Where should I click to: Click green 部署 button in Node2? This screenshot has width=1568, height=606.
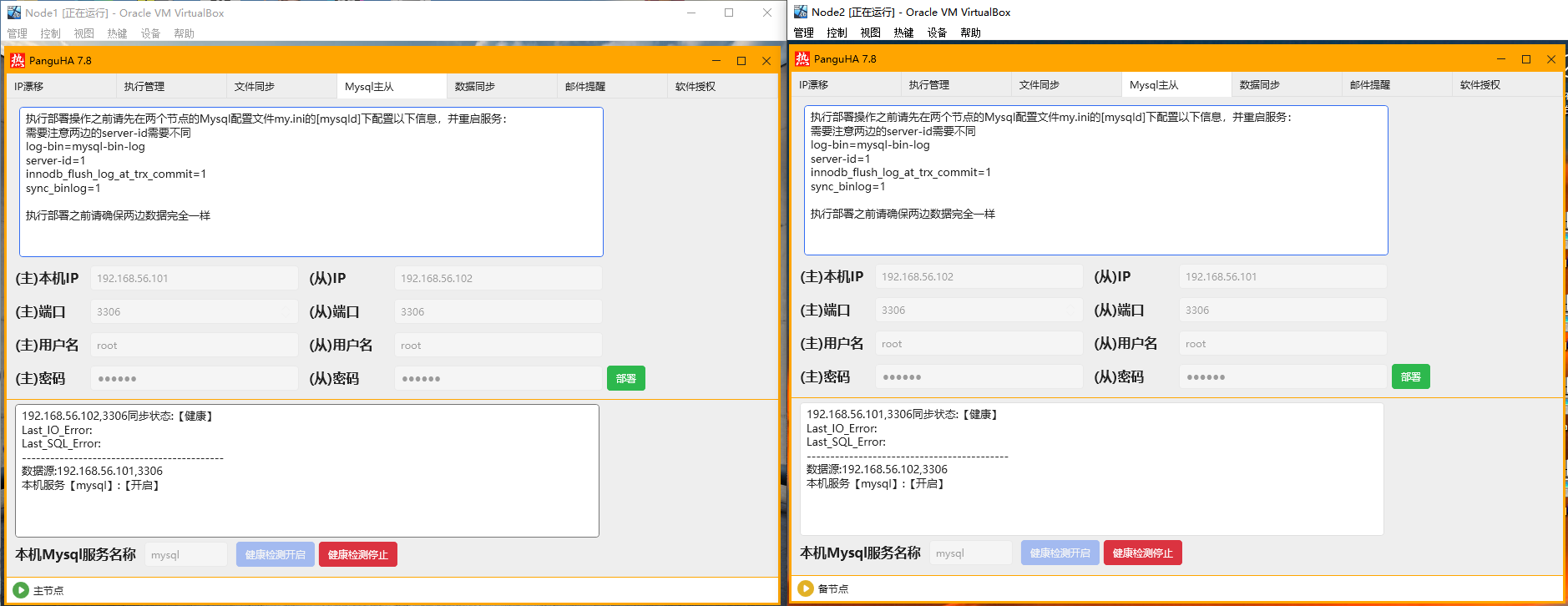pos(1411,376)
